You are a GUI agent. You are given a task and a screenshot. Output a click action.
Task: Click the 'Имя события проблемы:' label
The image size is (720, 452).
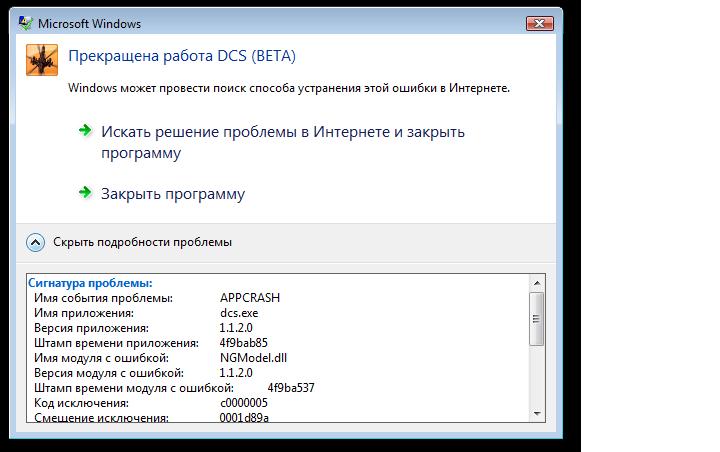[103, 298]
